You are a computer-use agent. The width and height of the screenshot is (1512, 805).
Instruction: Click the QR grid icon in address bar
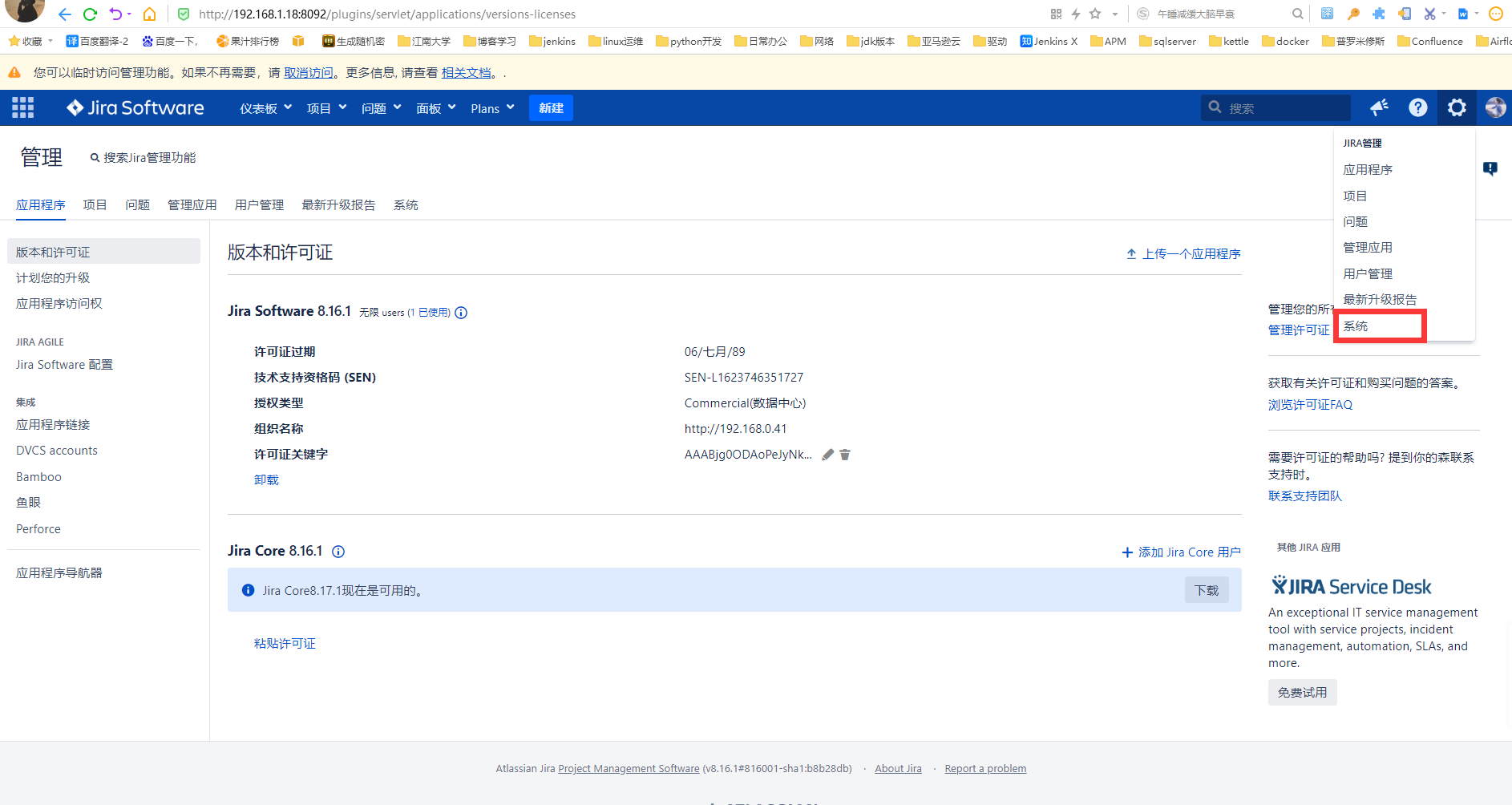pos(1056,14)
